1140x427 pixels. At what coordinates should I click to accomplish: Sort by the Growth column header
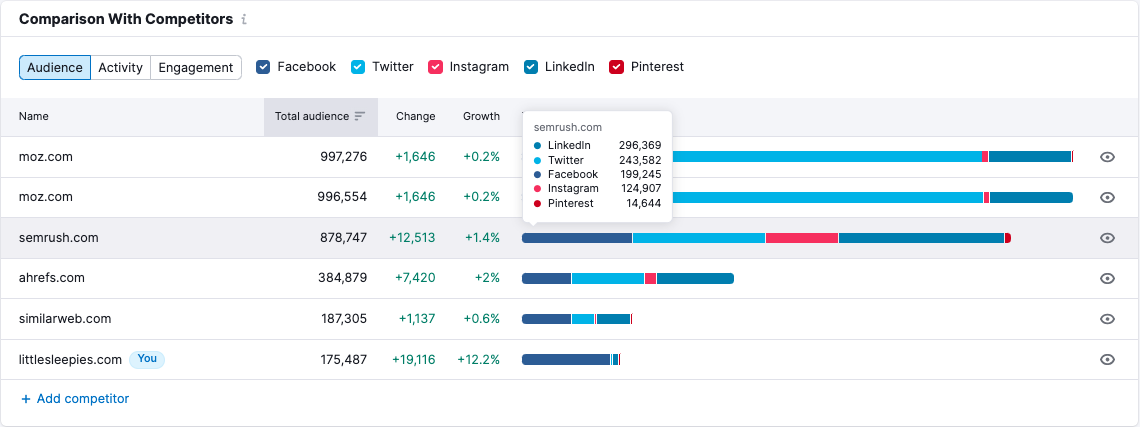(x=481, y=116)
